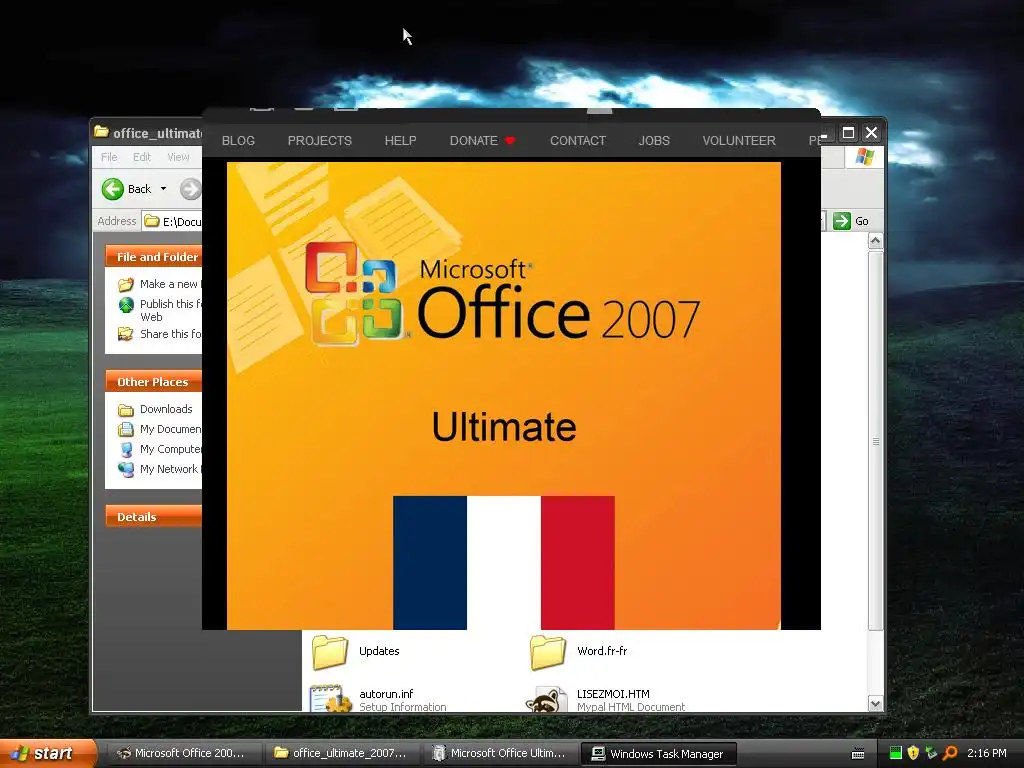Collapse the File and Folder Tasks panel header
Image resolution: width=1024 pixels, height=768 pixels.
[x=153, y=257]
